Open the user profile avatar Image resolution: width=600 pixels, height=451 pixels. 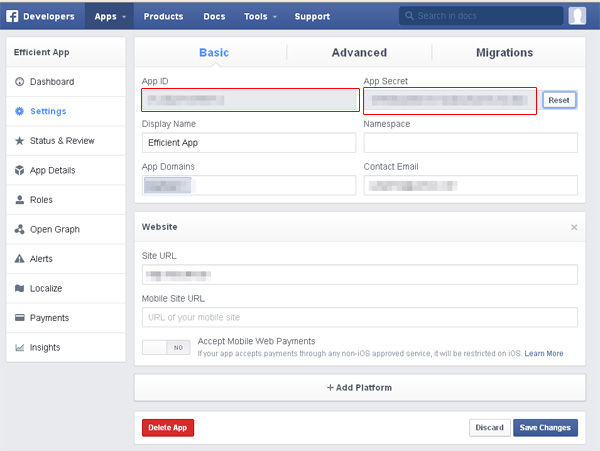coord(577,16)
